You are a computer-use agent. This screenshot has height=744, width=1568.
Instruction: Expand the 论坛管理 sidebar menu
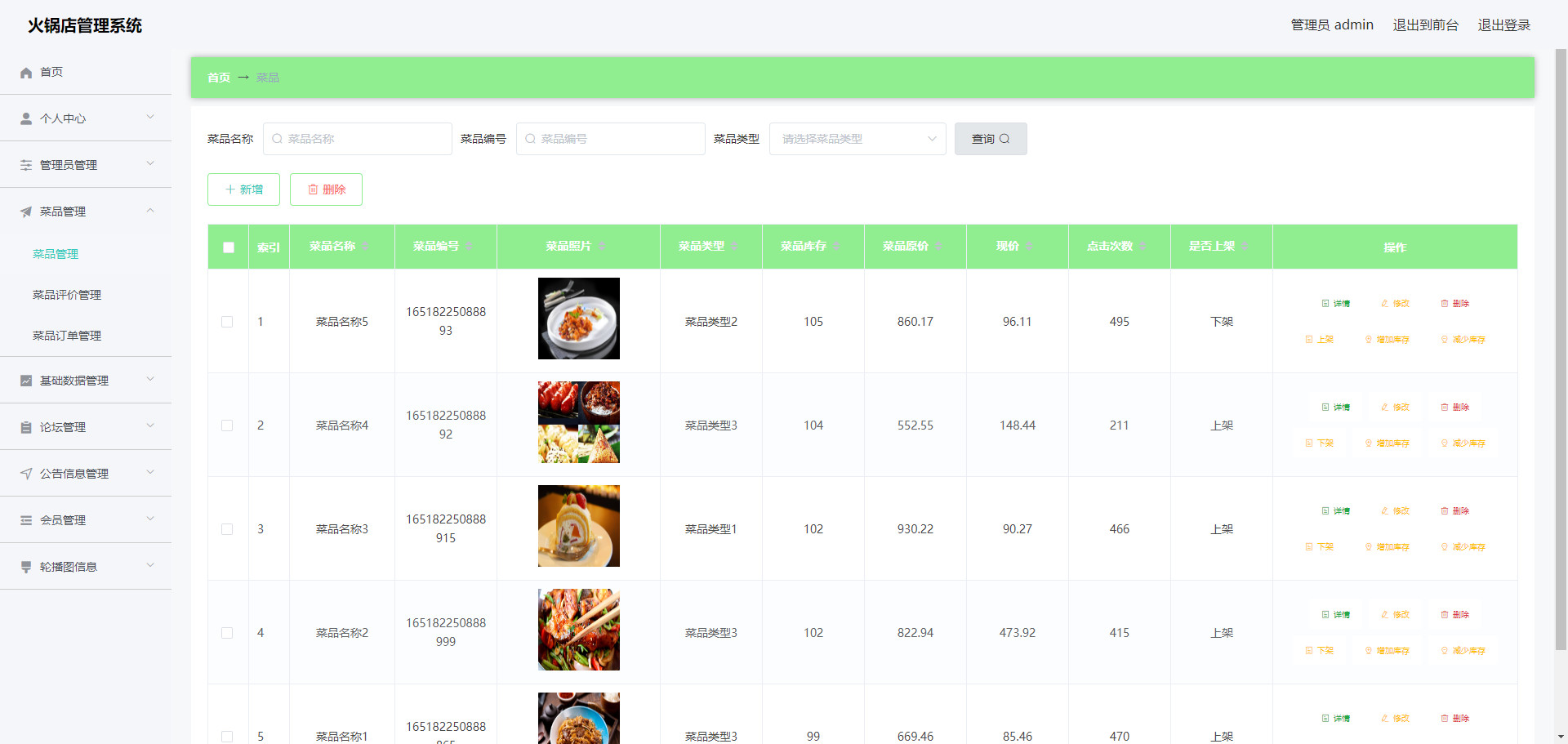(86, 427)
